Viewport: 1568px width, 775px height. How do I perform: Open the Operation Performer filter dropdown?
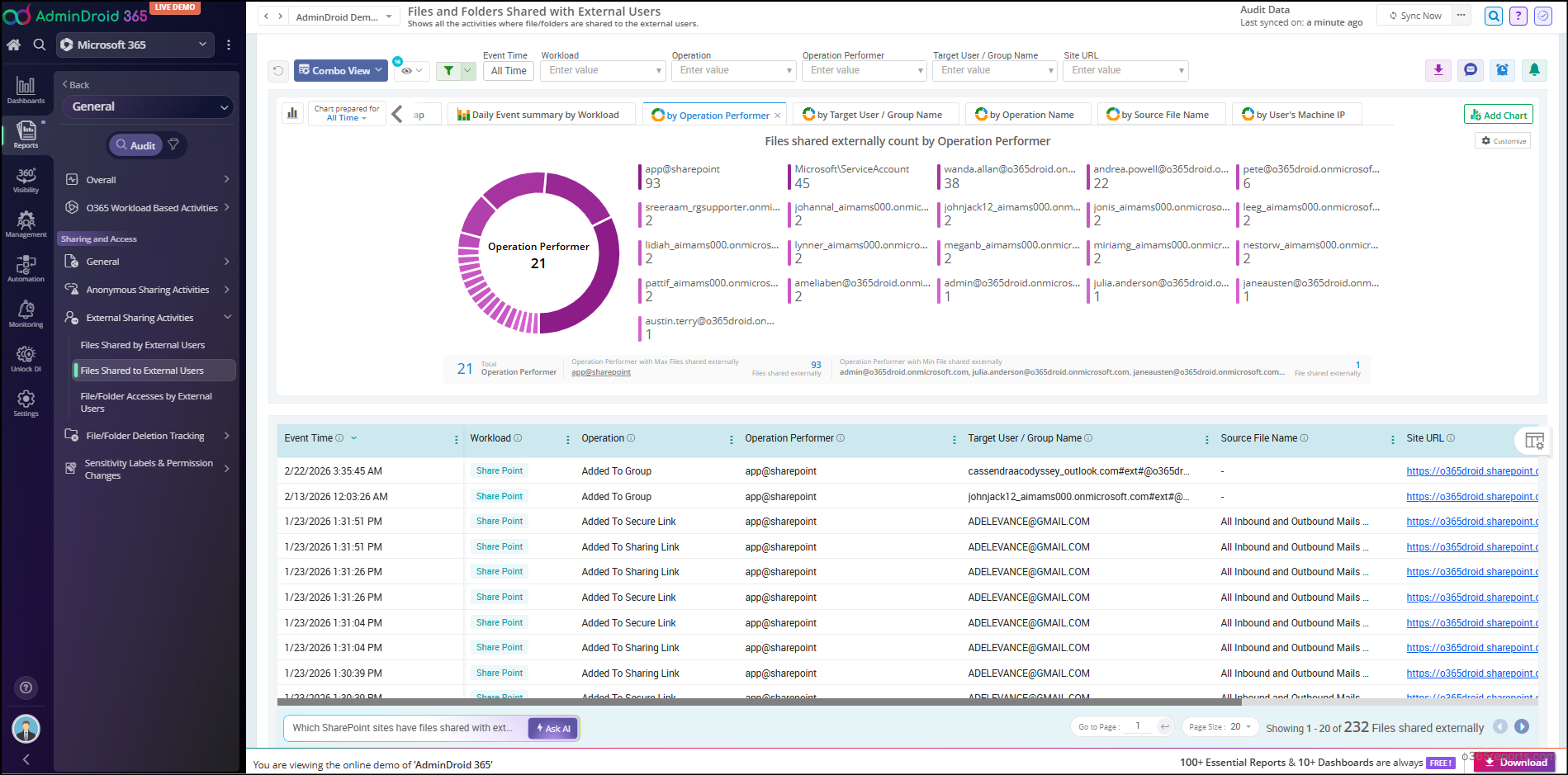click(x=864, y=71)
